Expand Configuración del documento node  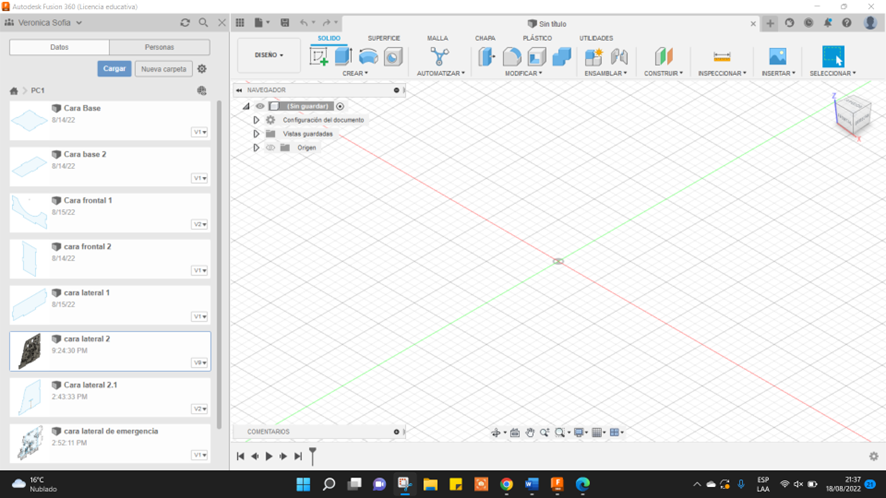click(256, 120)
